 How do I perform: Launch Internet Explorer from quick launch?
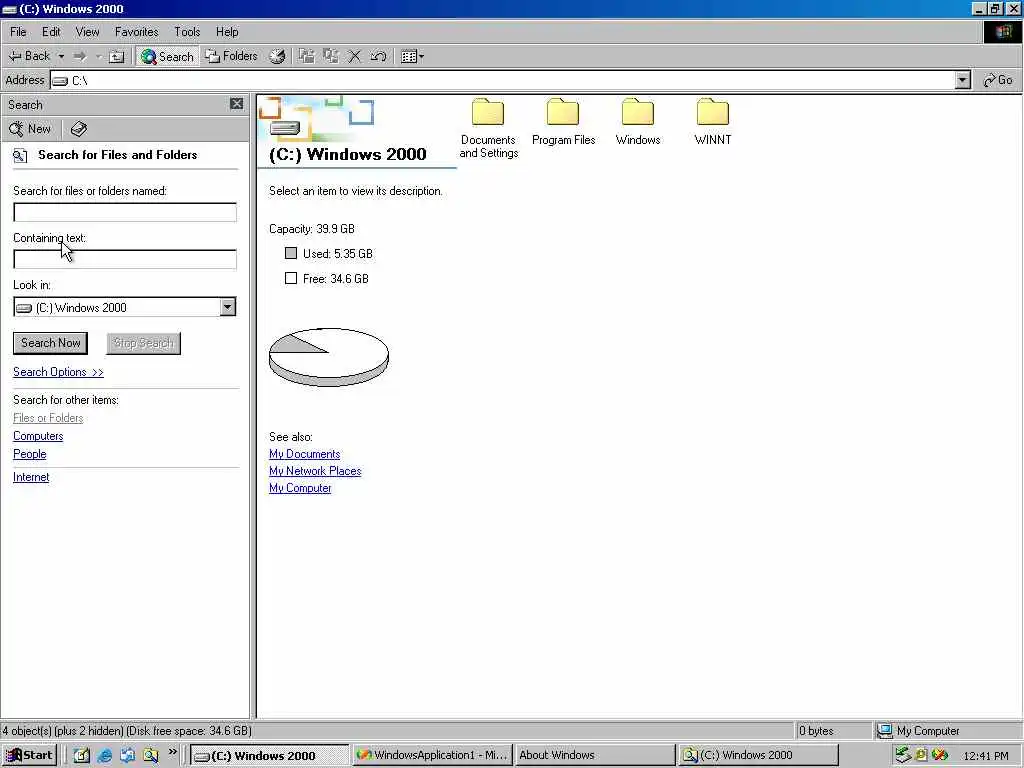(104, 756)
